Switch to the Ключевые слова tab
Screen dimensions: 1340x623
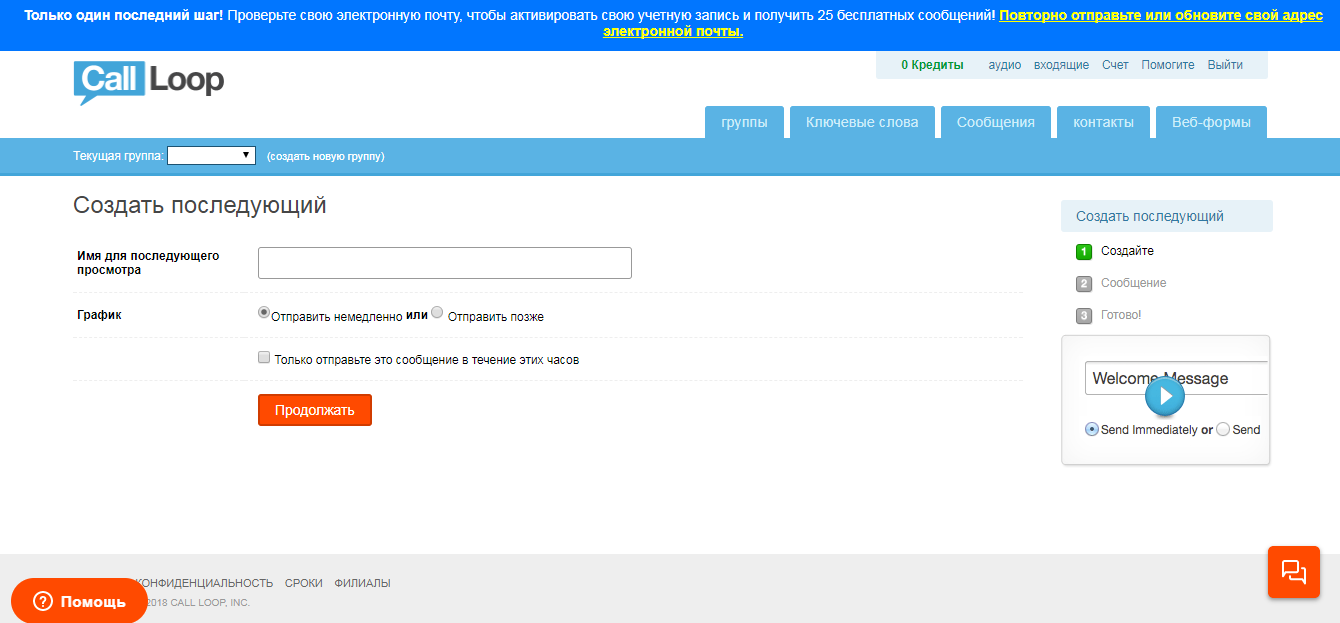pyautogui.click(x=862, y=122)
